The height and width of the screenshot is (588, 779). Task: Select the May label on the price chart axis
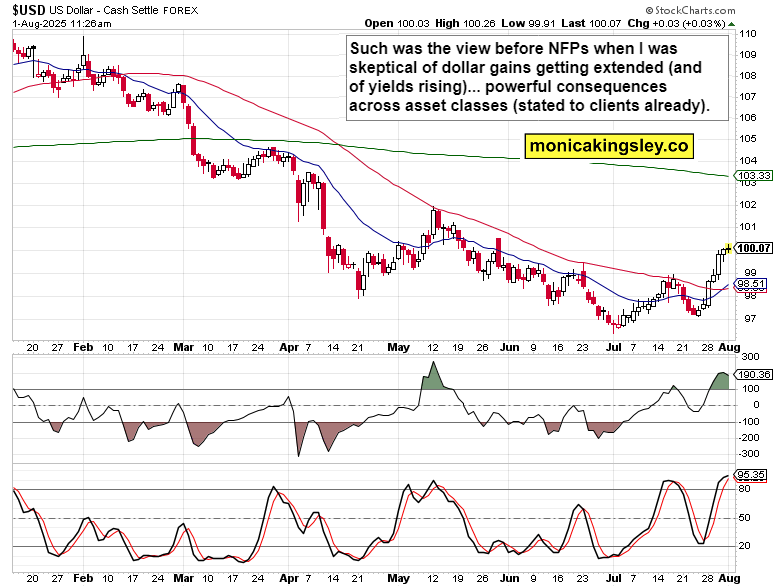(399, 348)
